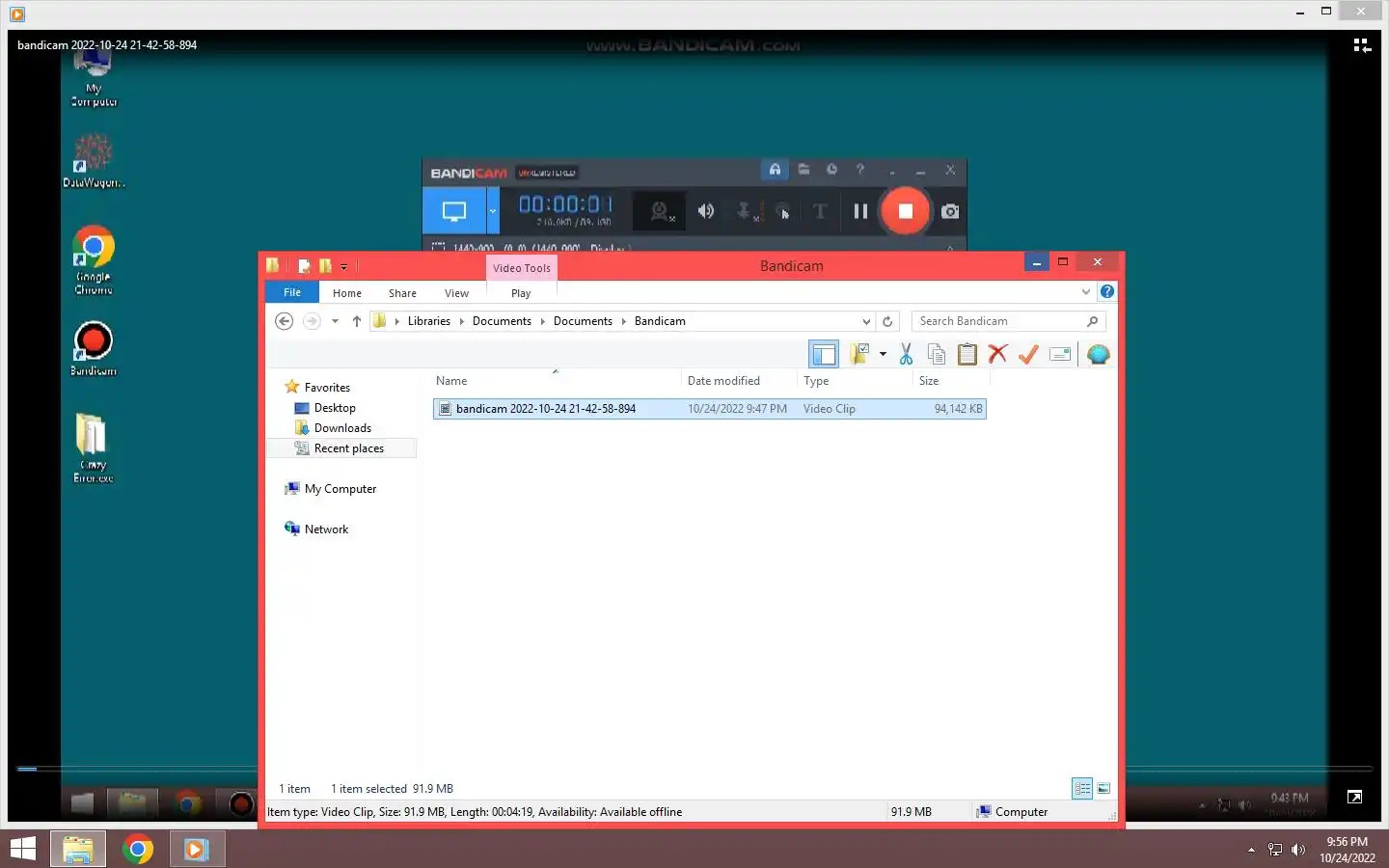1389x868 pixels.
Task: Switch to the View ribbon tab
Action: point(456,293)
